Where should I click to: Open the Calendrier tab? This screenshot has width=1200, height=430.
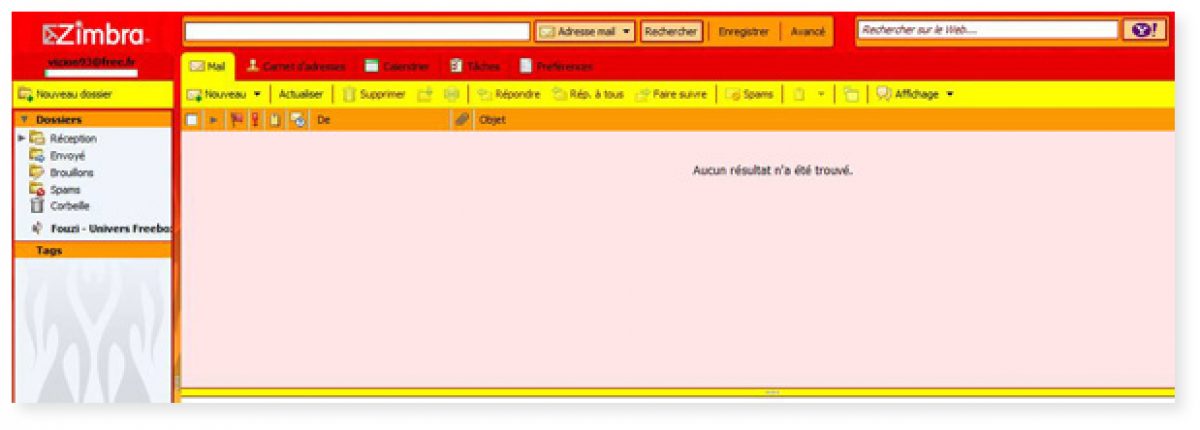397,66
